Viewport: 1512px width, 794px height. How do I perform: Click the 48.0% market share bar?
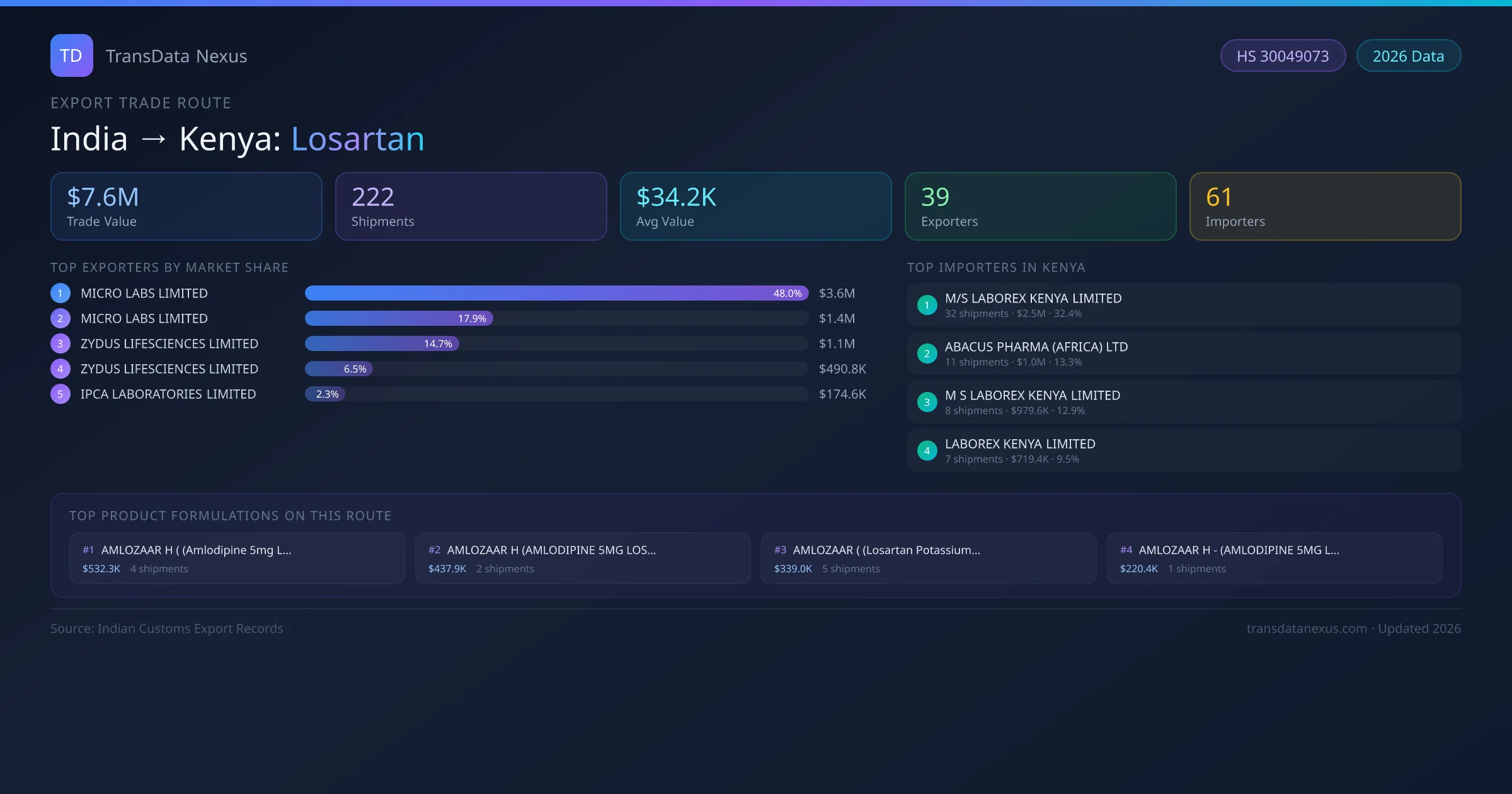[556, 293]
